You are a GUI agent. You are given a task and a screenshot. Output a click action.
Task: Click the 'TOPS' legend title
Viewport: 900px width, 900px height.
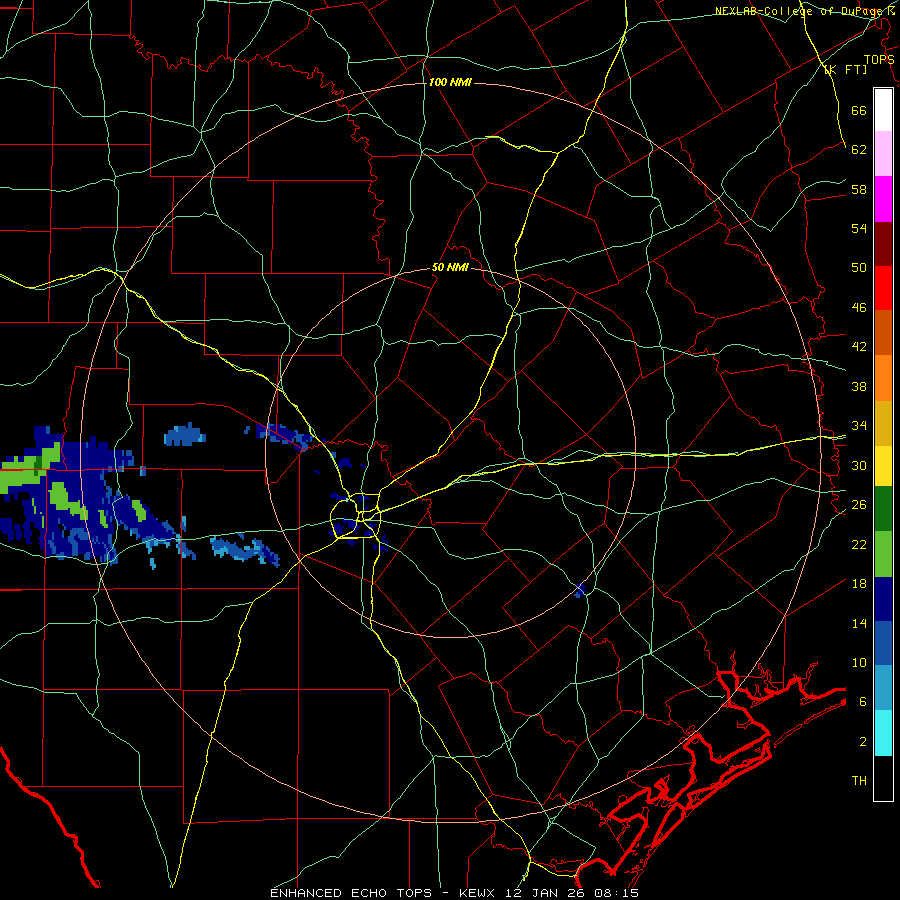879,60
